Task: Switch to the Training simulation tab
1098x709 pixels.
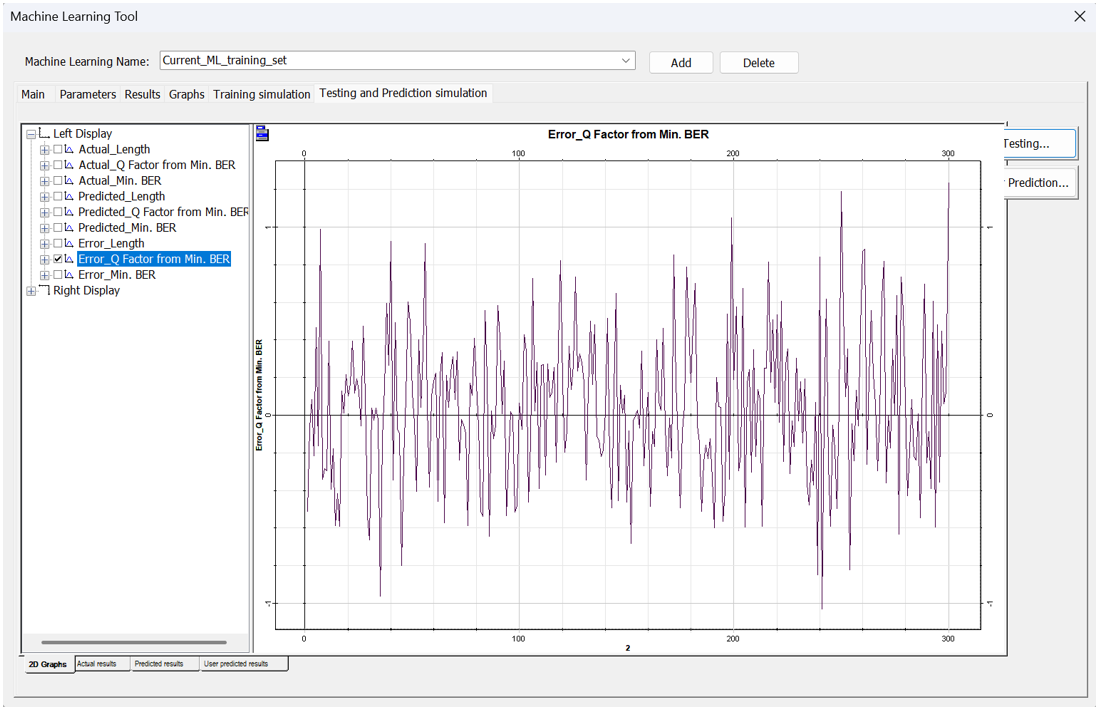Action: click(261, 94)
